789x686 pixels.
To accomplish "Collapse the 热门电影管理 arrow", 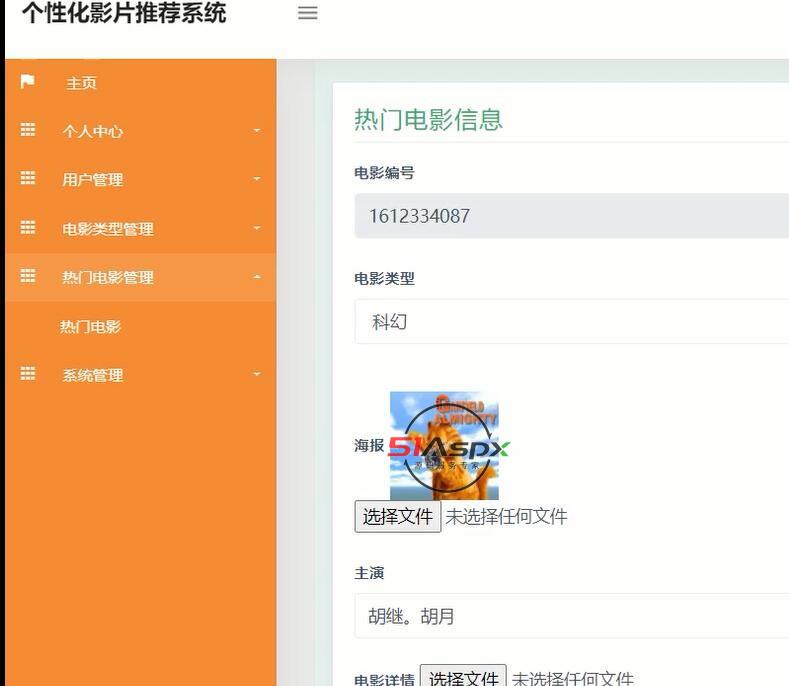I will click(257, 277).
